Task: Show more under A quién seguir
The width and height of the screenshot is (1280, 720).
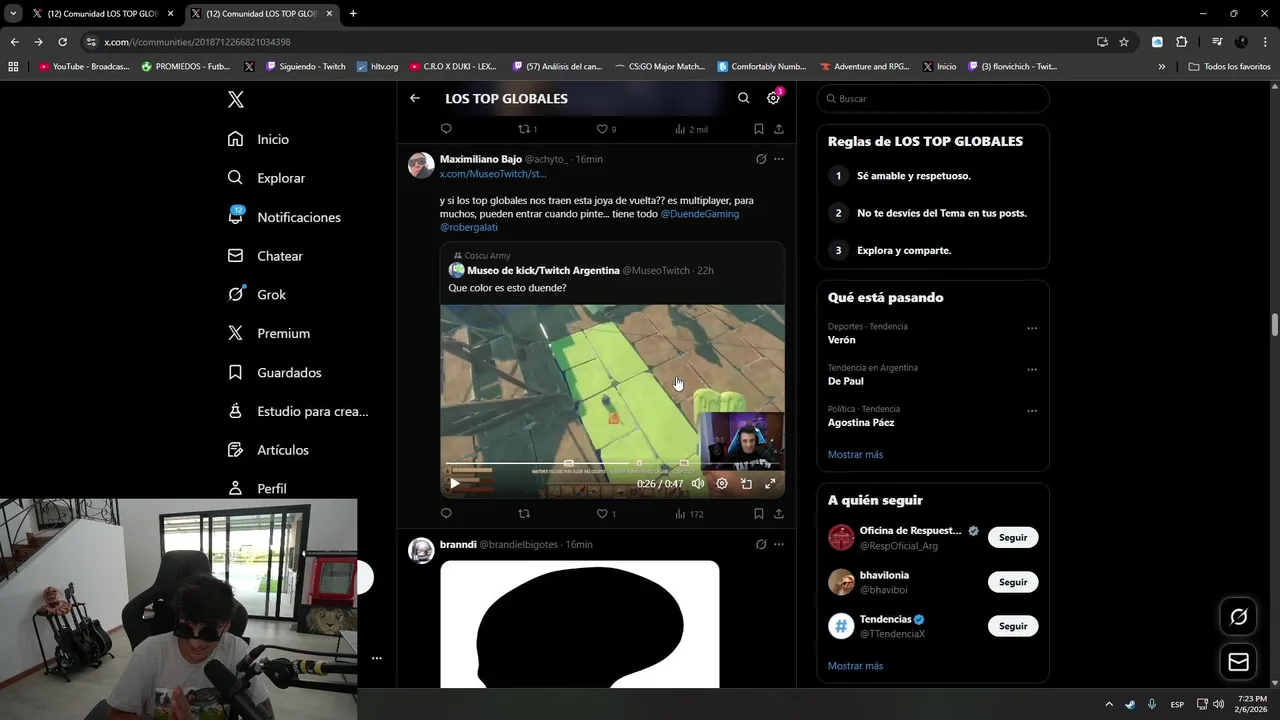Action: pos(855,666)
